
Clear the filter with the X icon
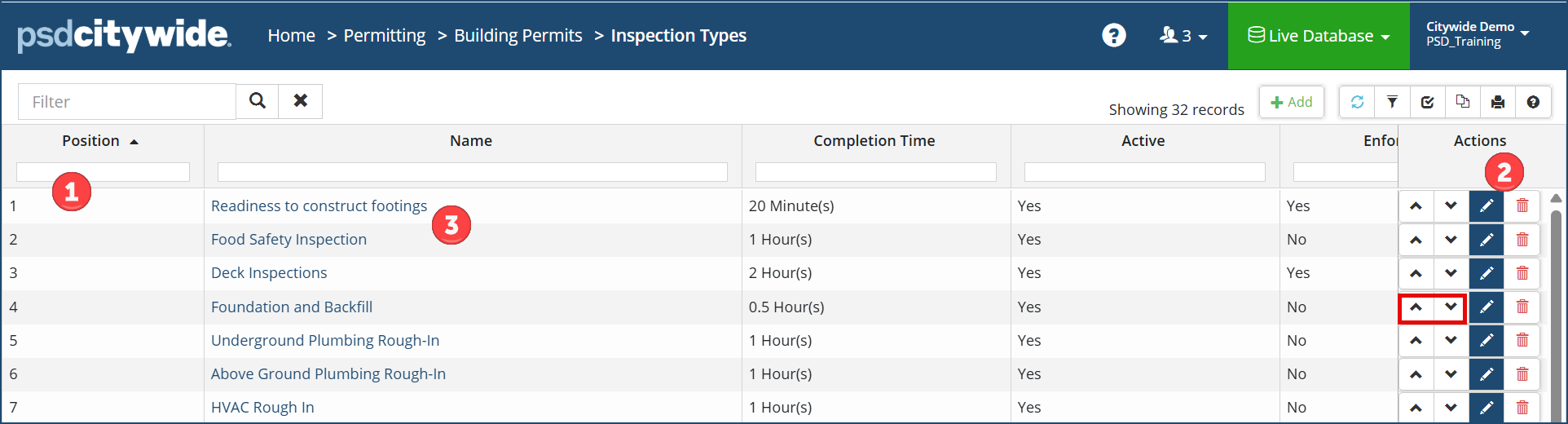(301, 101)
